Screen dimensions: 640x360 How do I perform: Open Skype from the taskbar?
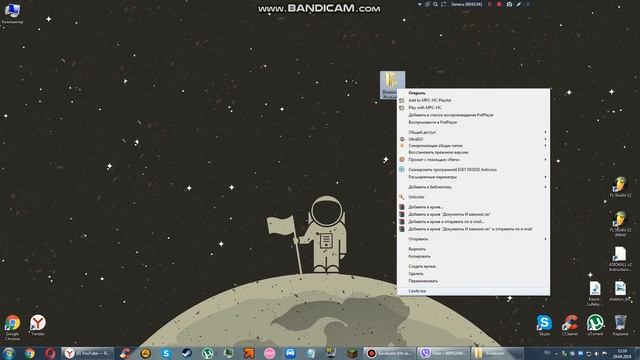click(x=166, y=353)
